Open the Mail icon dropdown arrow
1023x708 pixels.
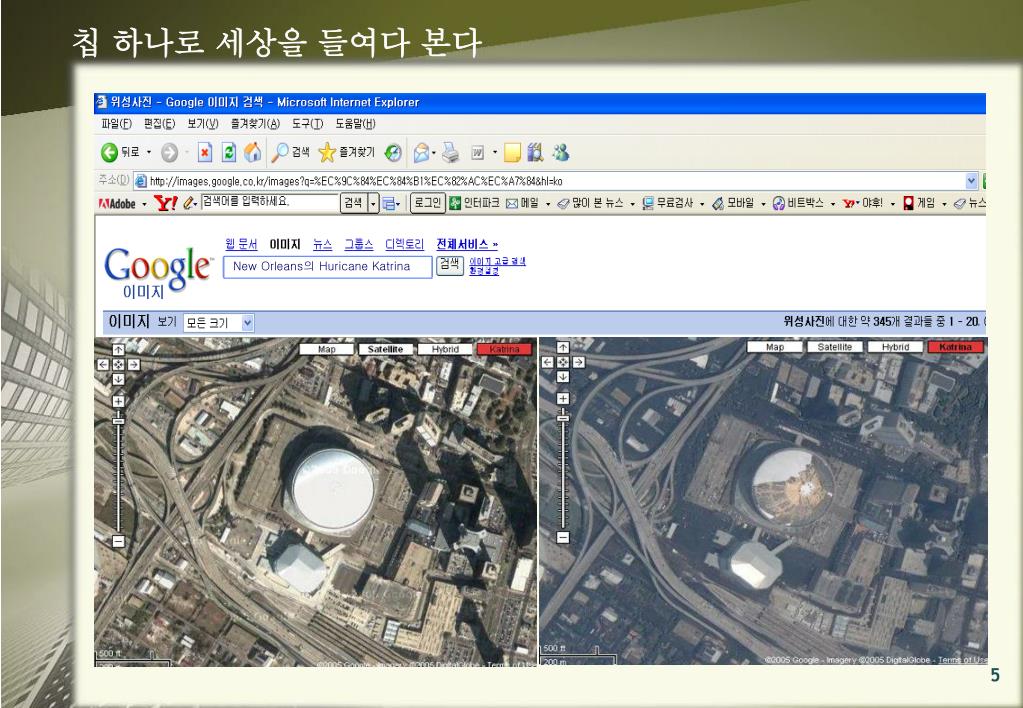[x=435, y=153]
